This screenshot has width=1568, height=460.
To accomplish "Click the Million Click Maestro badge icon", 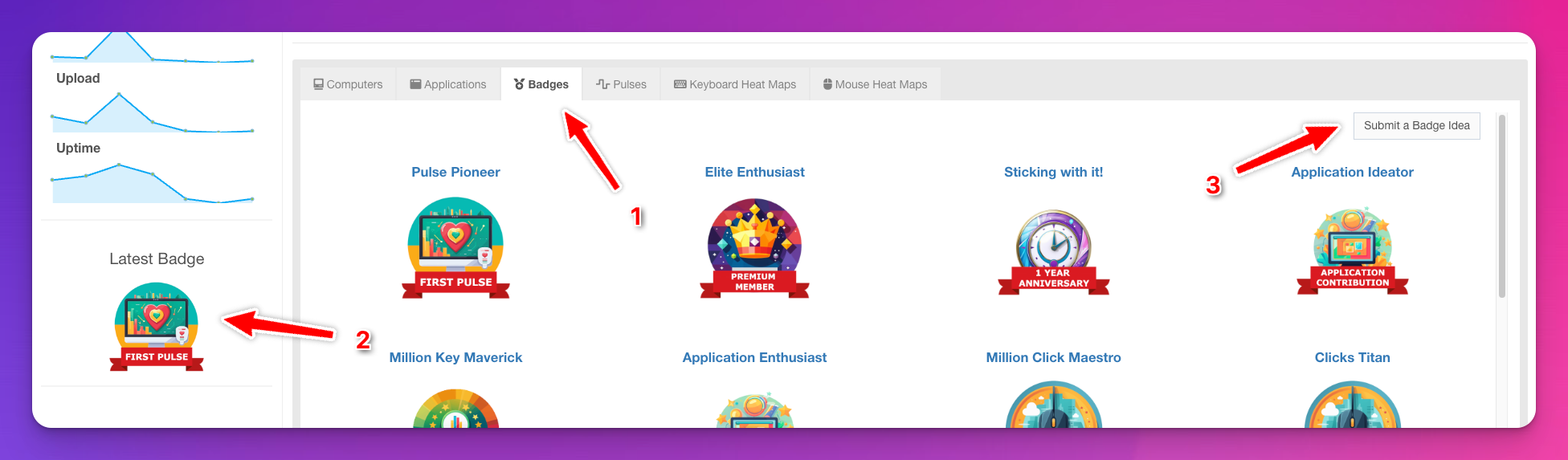I will point(1053,406).
